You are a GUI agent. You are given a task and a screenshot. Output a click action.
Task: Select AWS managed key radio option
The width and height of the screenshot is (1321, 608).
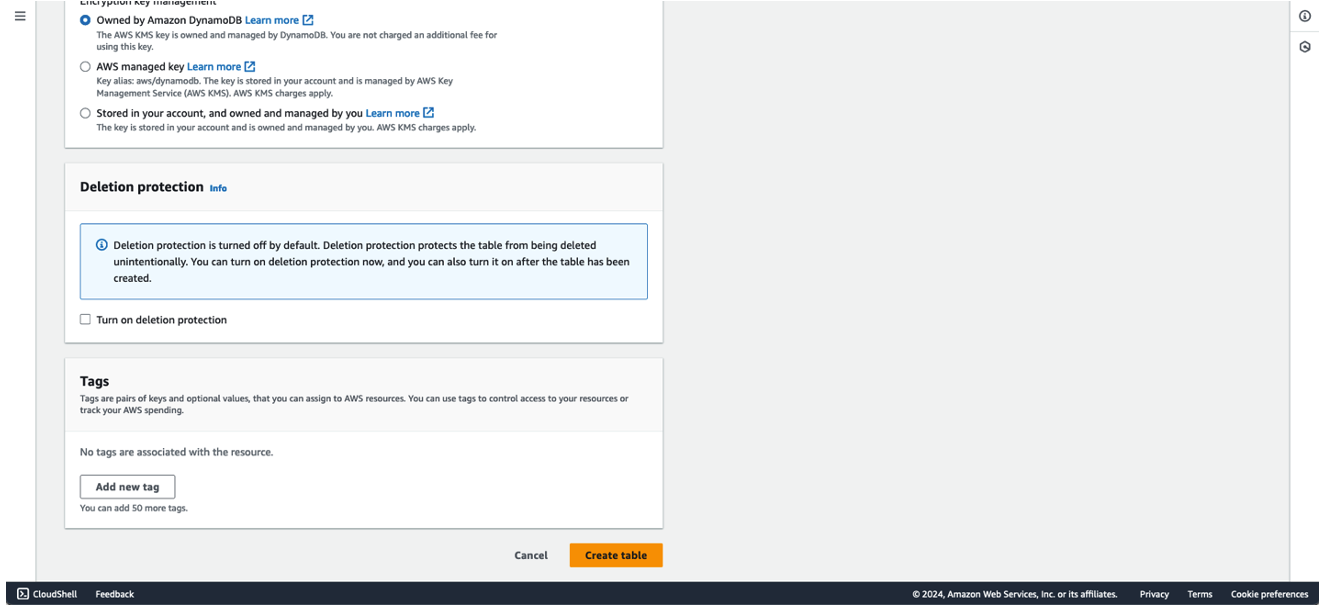pos(85,66)
